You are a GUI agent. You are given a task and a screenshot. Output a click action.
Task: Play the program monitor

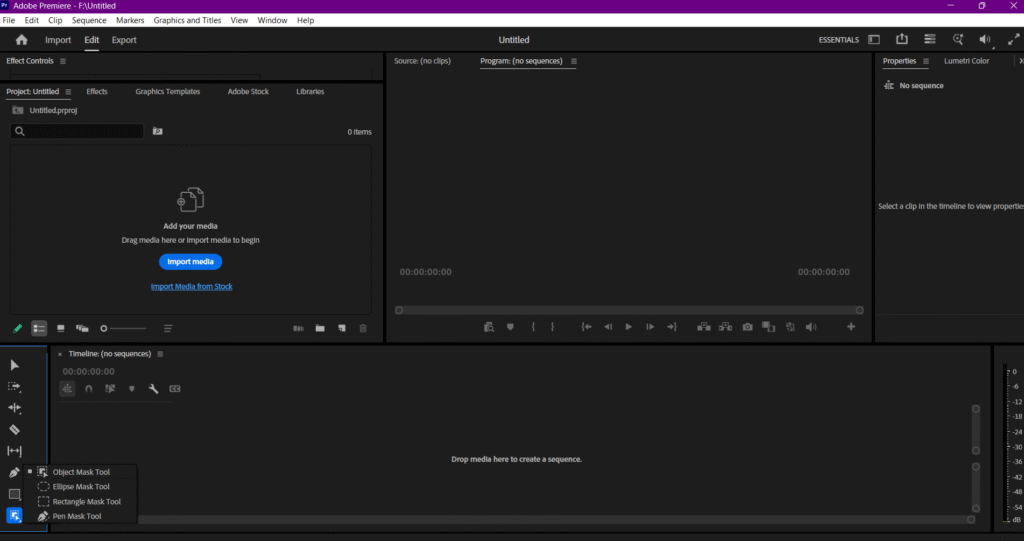[628, 327]
